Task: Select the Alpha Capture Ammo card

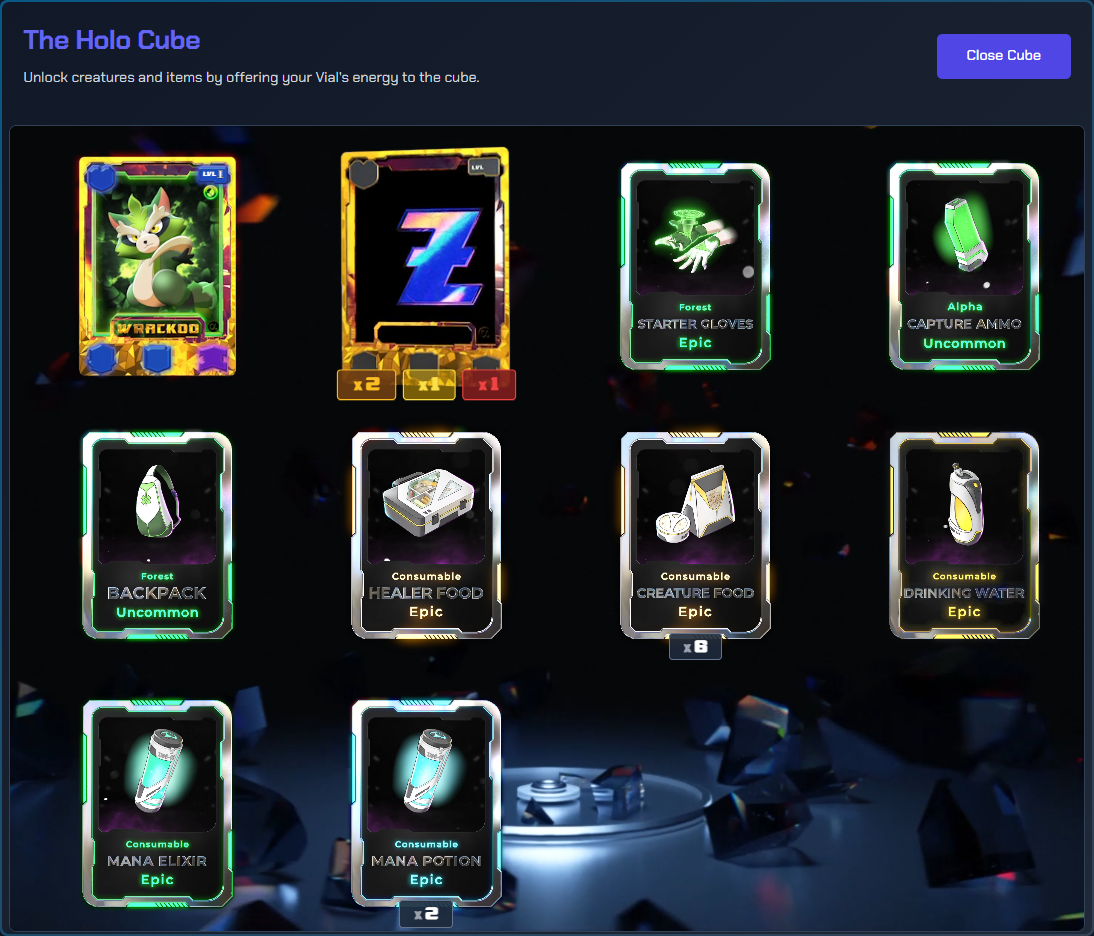Action: pos(964,266)
